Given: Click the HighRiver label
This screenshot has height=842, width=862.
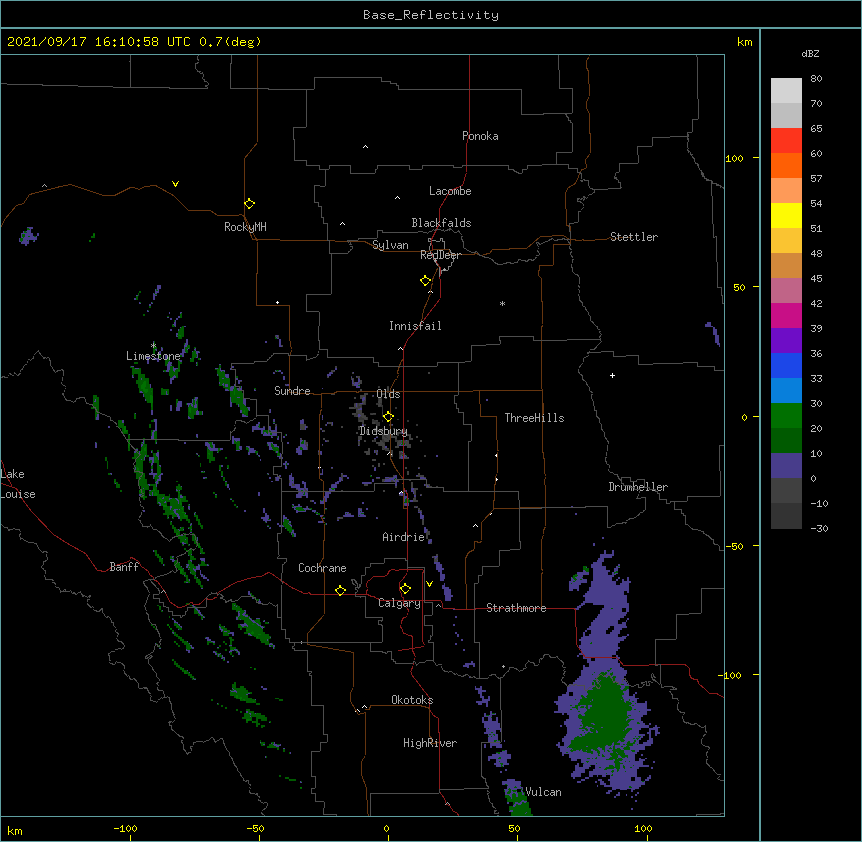Looking at the screenshot, I should click(x=430, y=743).
